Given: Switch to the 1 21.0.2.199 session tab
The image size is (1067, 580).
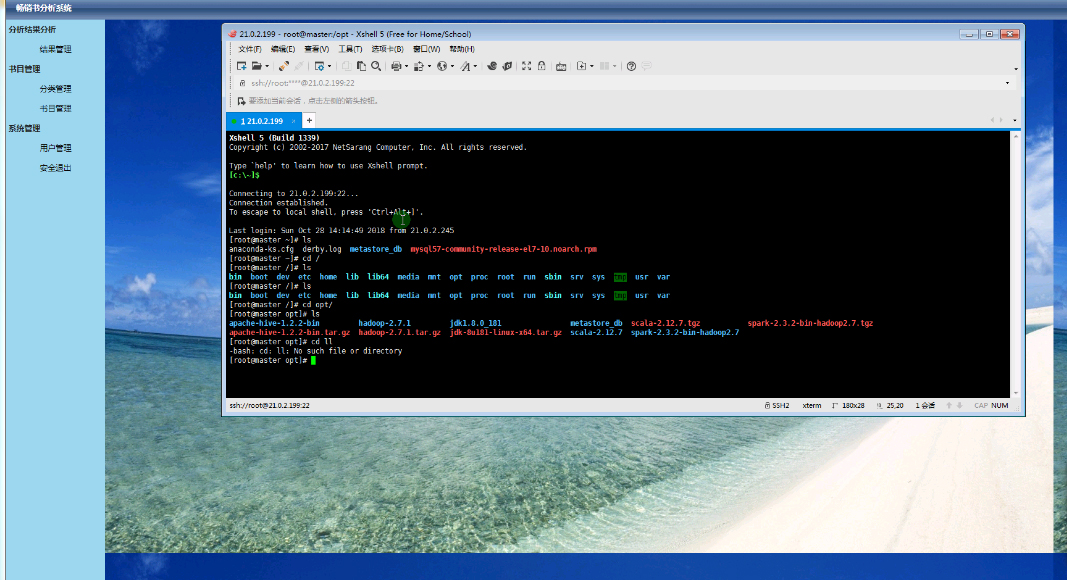Looking at the screenshot, I should tap(262, 120).
